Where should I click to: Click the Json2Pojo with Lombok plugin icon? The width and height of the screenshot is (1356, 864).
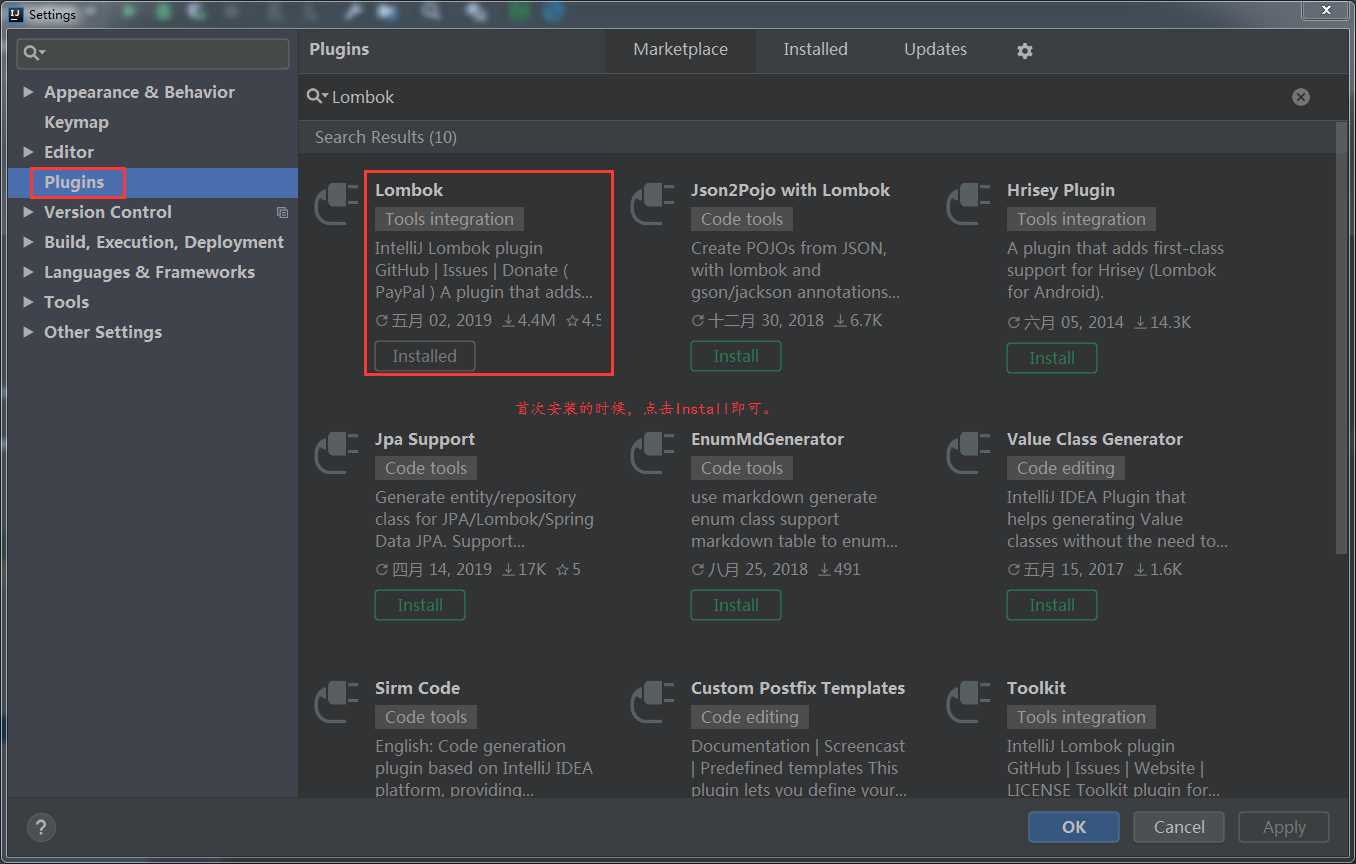(652, 203)
